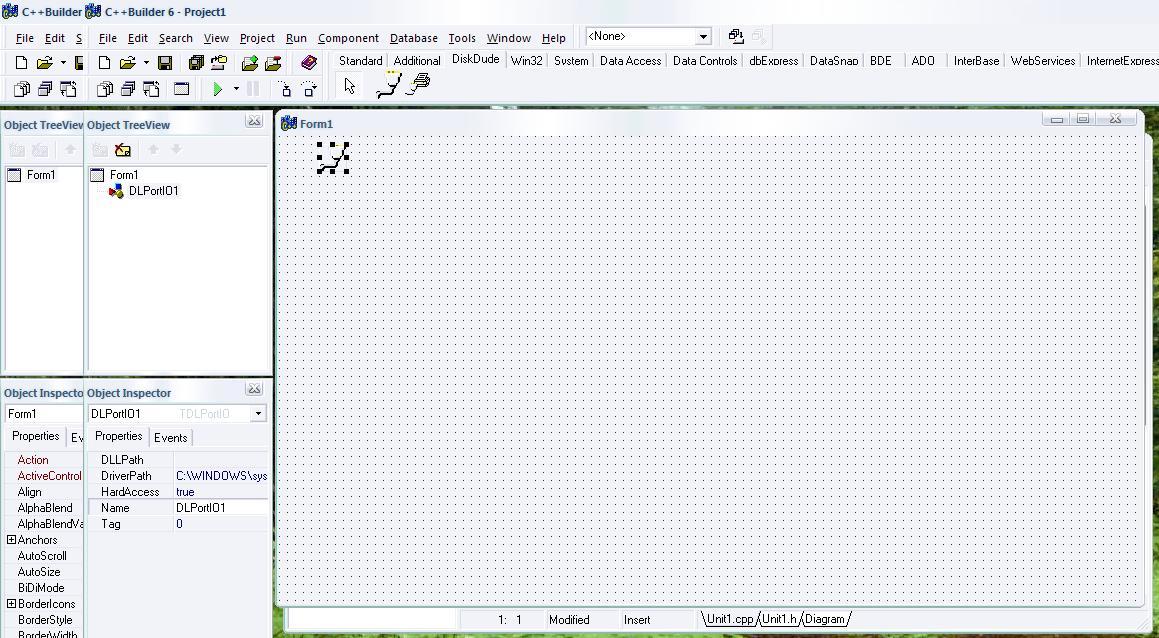Select the AlphaBlend property row
The image size is (1159, 638).
[x=44, y=508]
